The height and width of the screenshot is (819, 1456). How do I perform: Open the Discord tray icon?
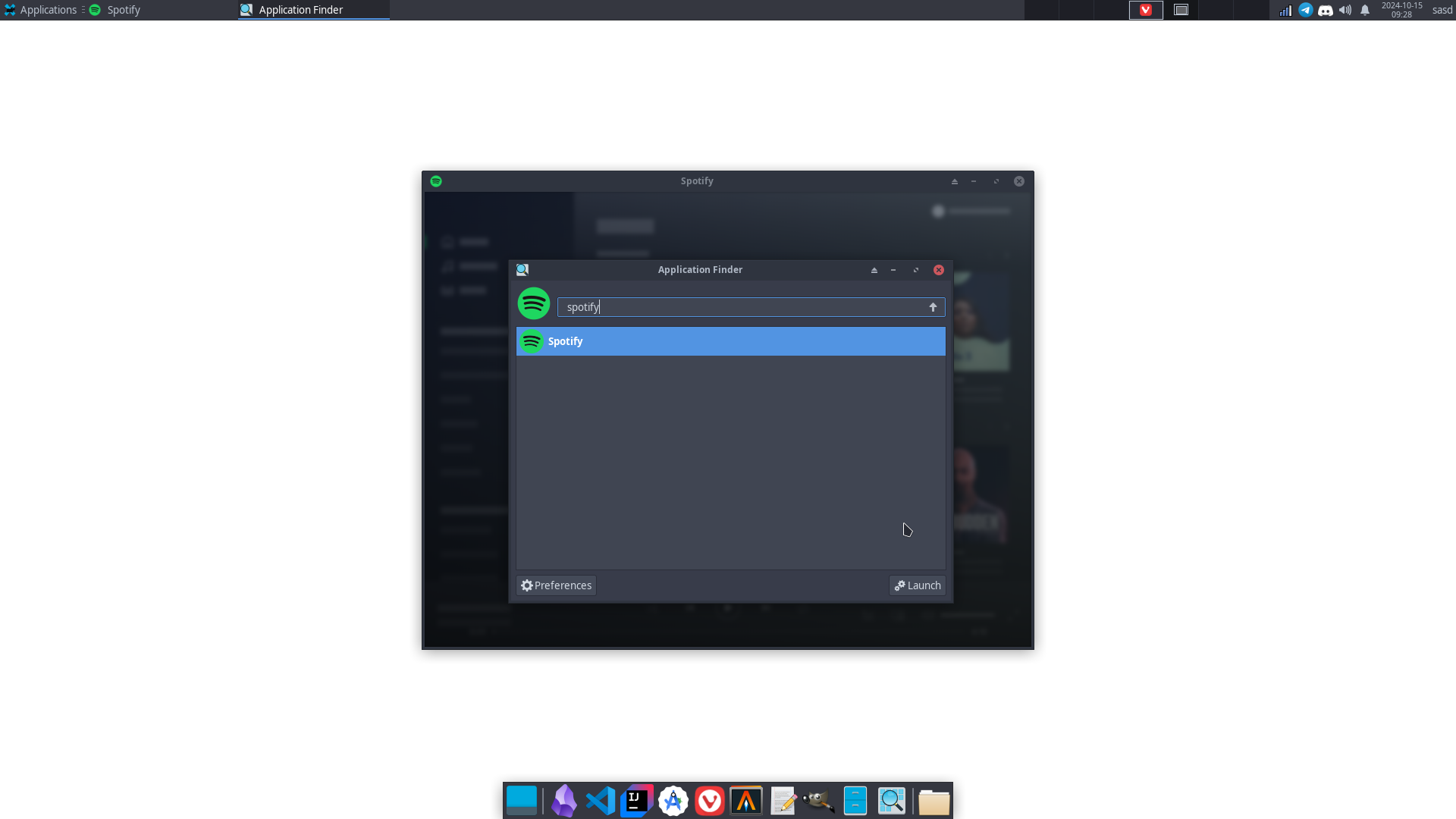click(1326, 11)
